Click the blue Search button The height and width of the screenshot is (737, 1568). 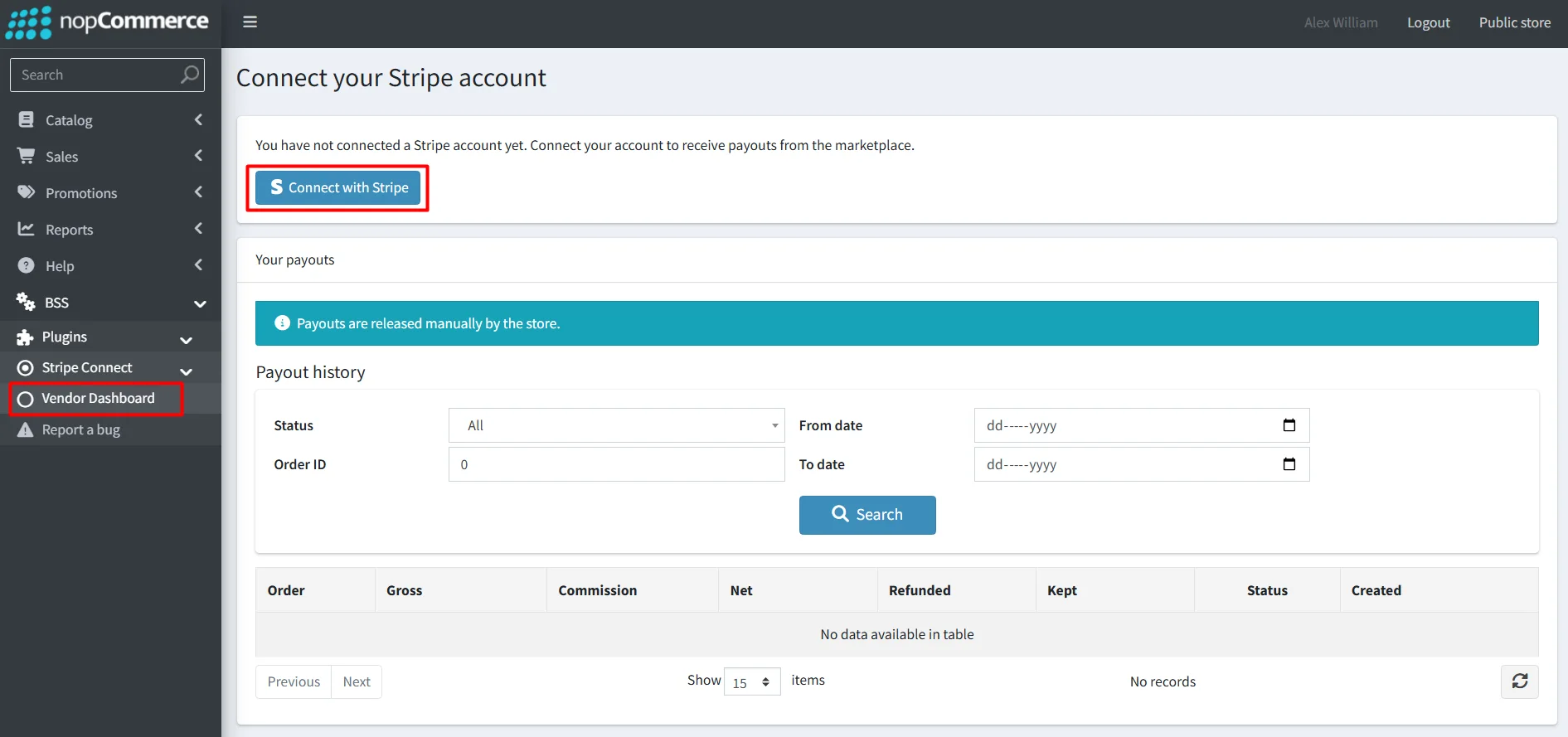[x=867, y=515]
